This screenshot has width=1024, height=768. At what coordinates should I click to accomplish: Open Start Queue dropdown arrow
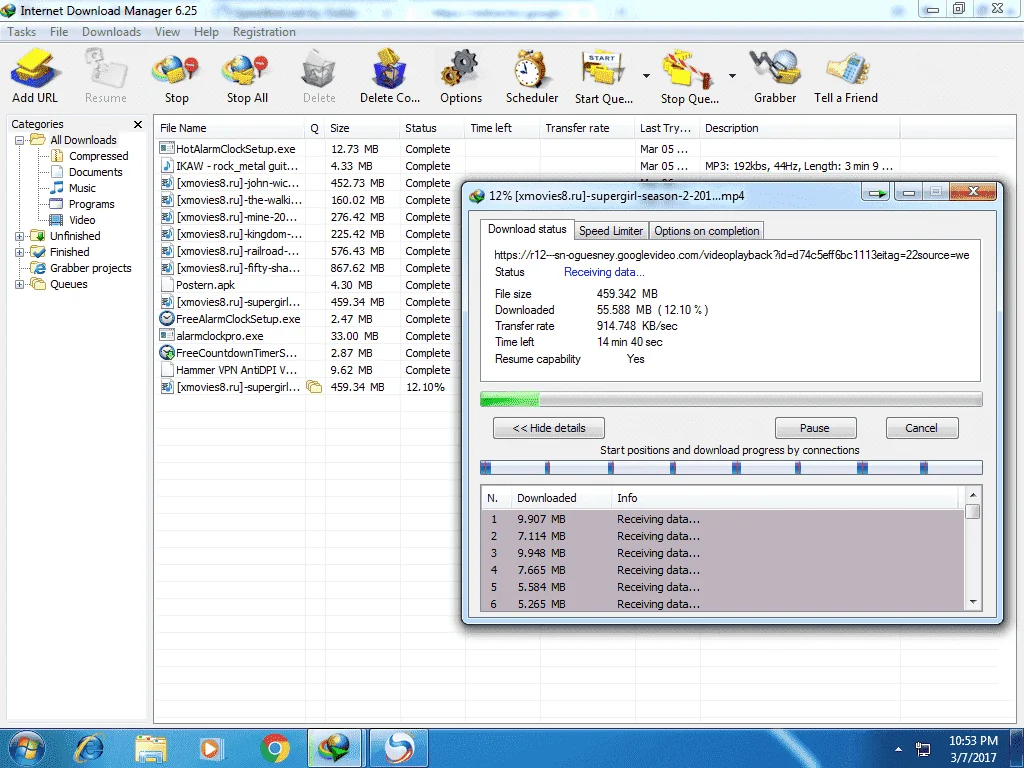click(646, 76)
